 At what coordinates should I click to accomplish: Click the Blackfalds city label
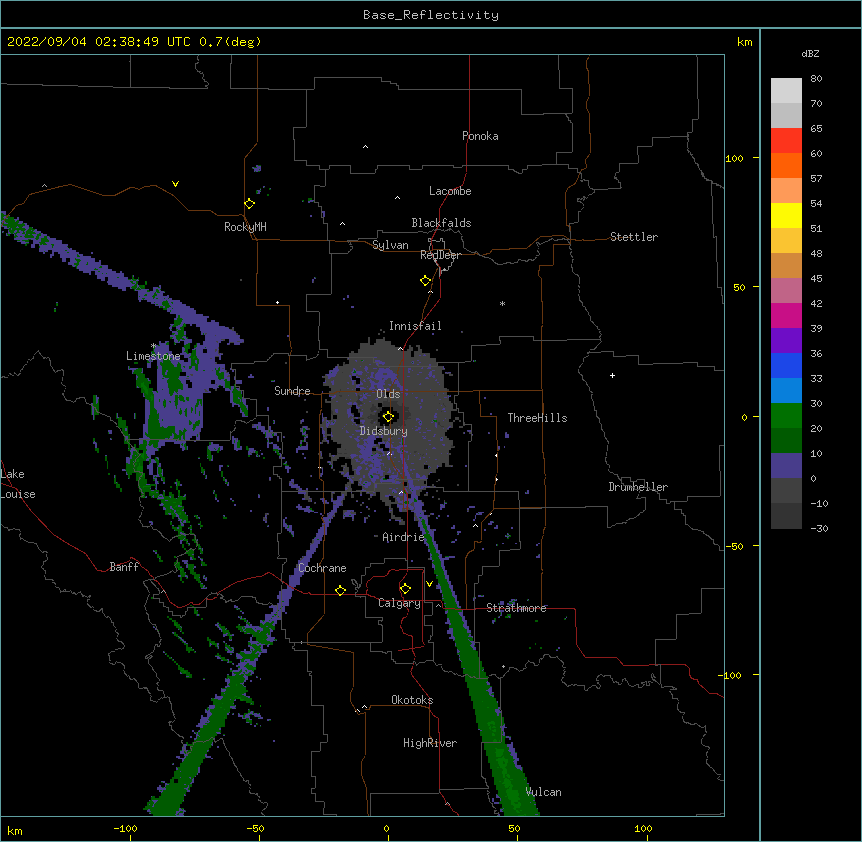pos(441,223)
